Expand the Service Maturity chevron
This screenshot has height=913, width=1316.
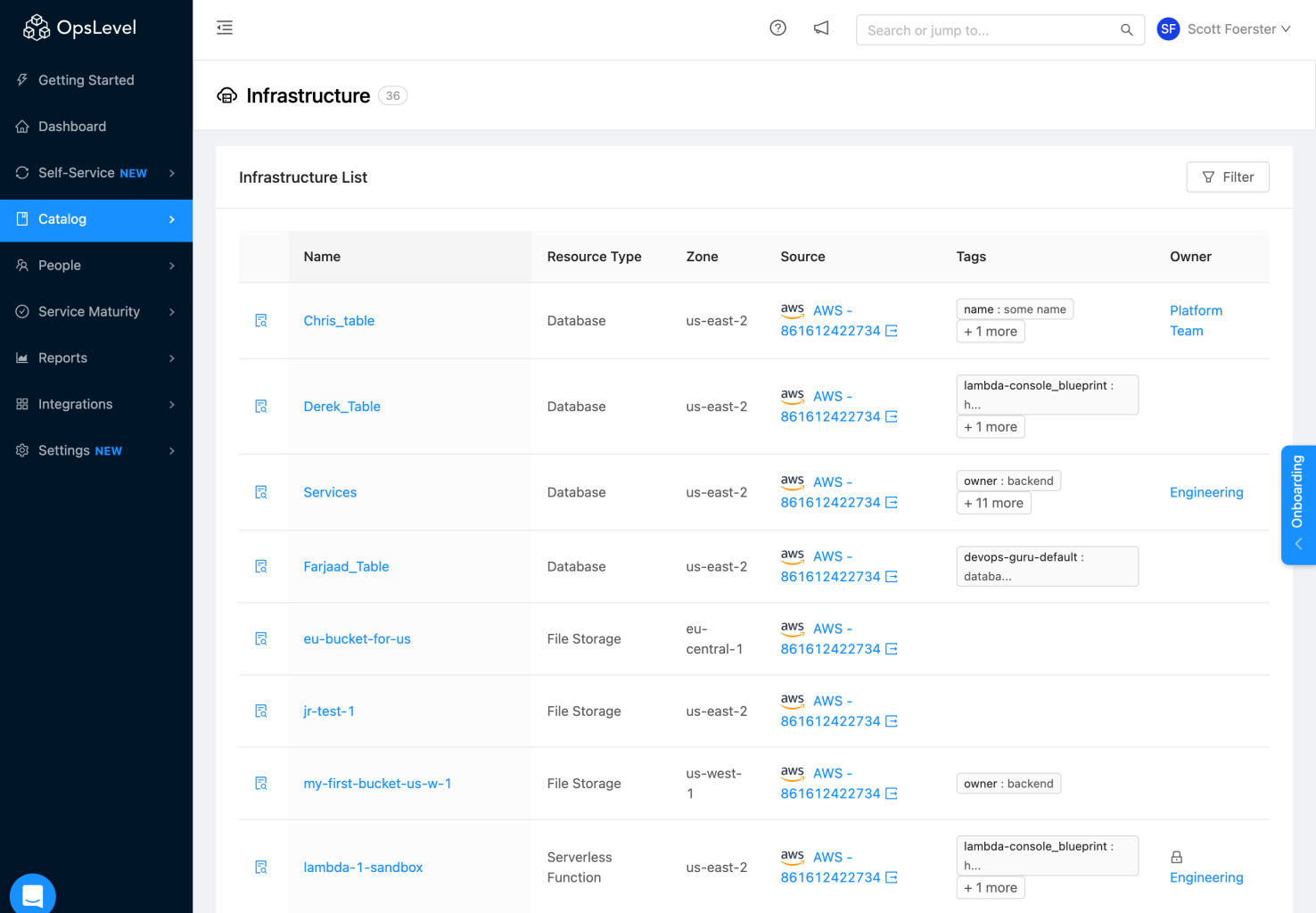pyautogui.click(x=172, y=312)
